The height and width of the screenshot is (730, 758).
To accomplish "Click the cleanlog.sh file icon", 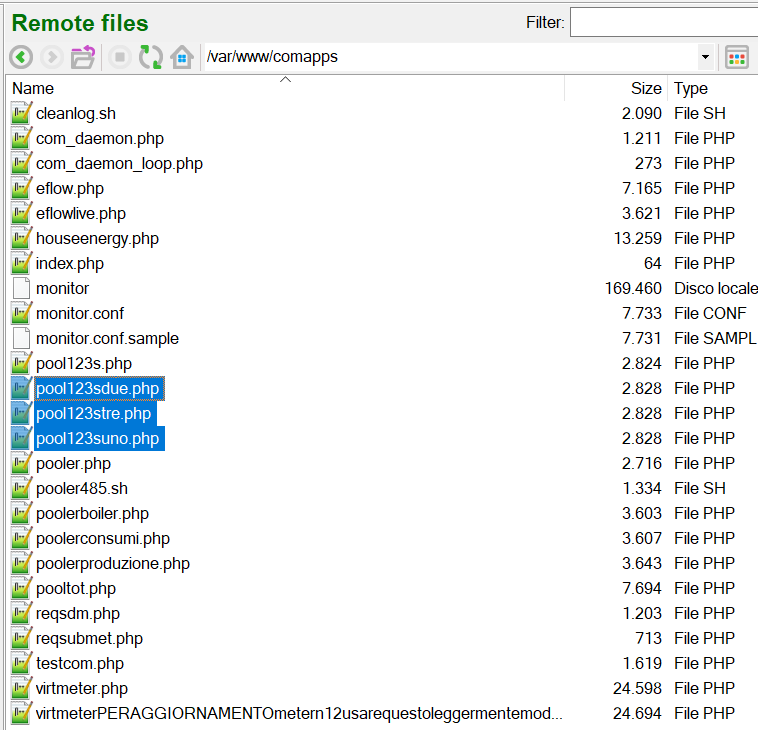I will tap(21, 113).
